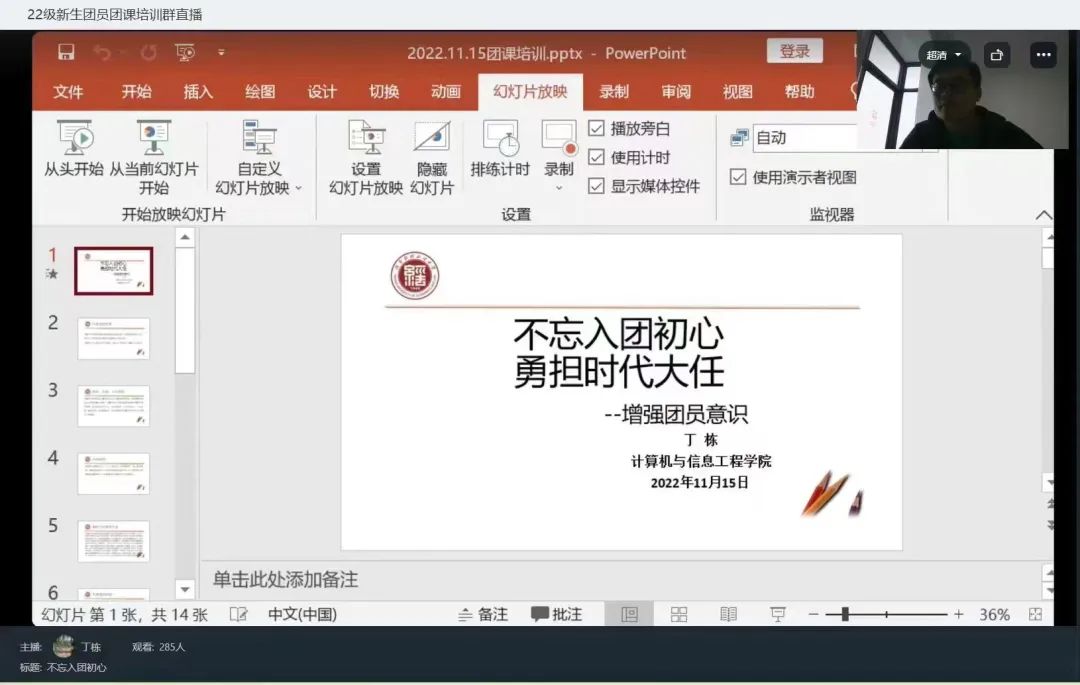
Task: Switch to Slide Sorter view in status bar
Action: (679, 614)
